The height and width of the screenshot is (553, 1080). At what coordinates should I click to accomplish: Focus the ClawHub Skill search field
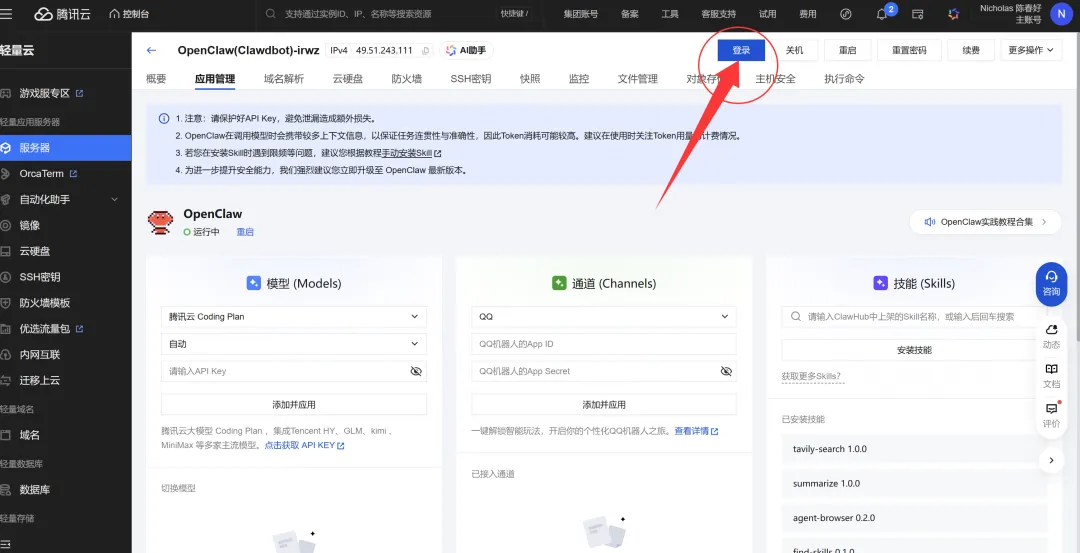click(914, 317)
